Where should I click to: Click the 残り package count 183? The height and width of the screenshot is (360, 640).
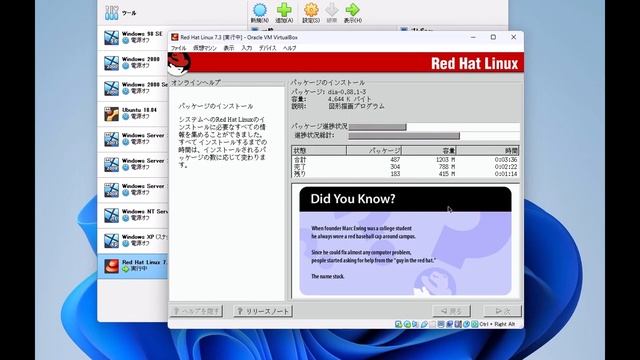(x=395, y=174)
